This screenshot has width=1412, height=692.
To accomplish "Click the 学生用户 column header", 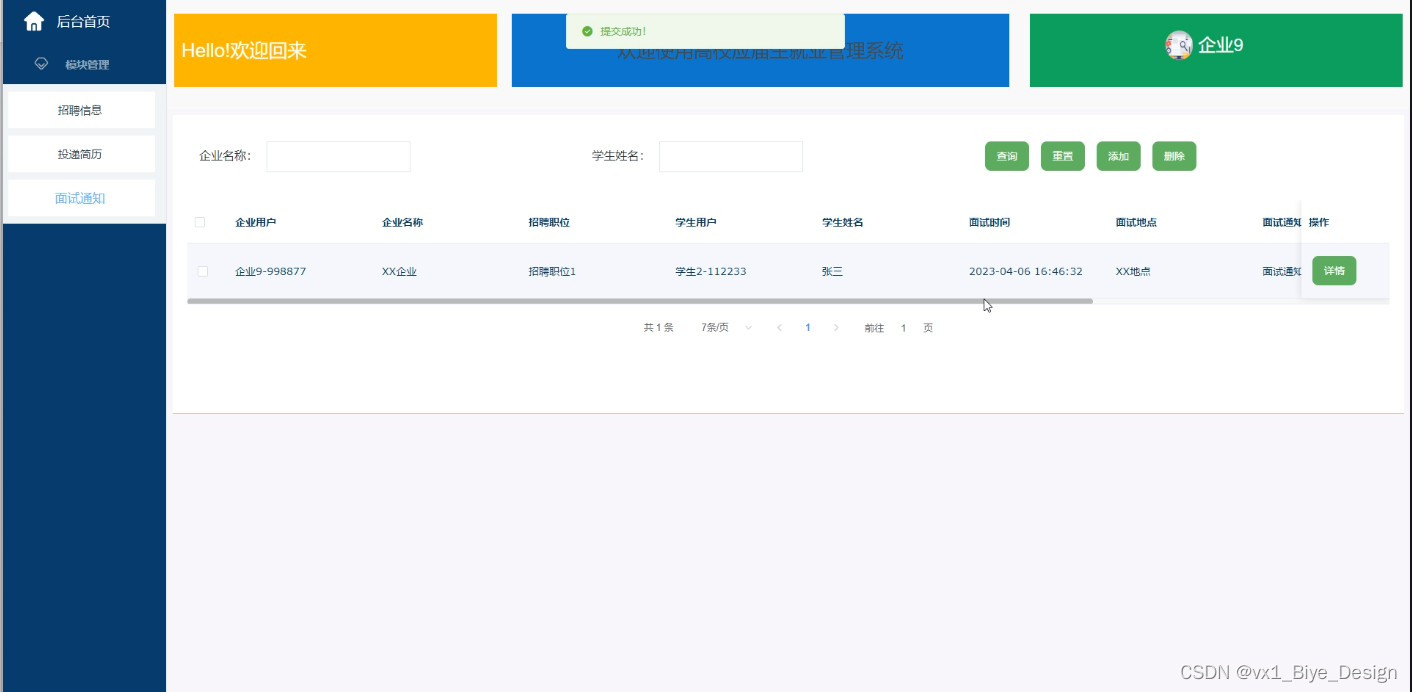I will 696,222.
